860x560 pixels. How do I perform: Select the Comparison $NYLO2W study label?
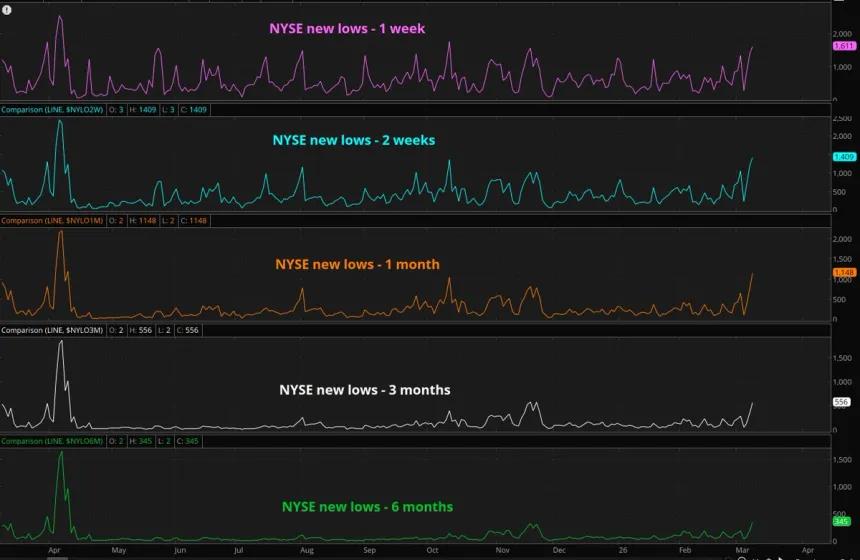pos(52,110)
